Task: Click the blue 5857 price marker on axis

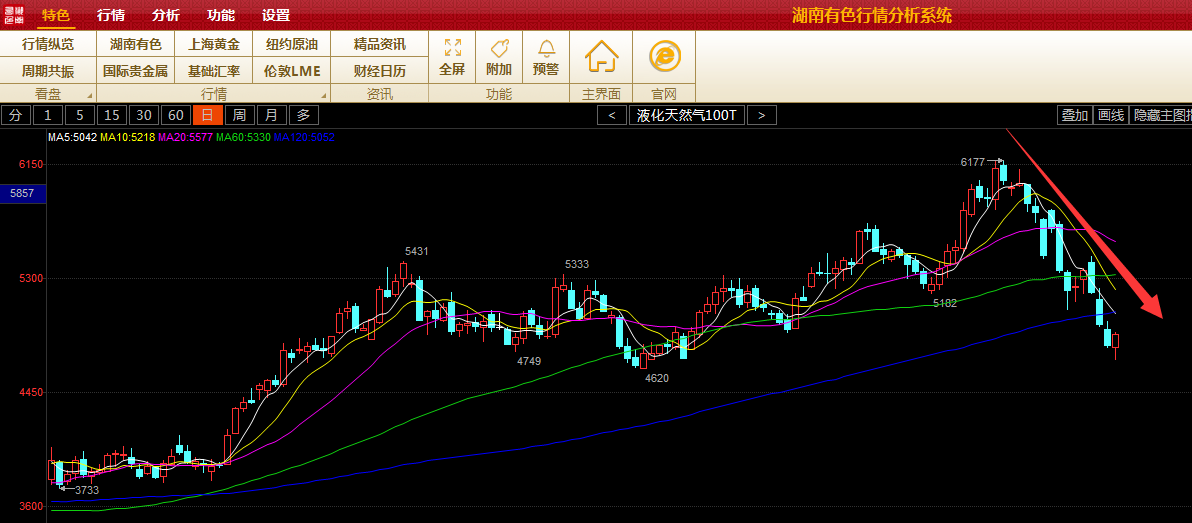Action: point(22,193)
